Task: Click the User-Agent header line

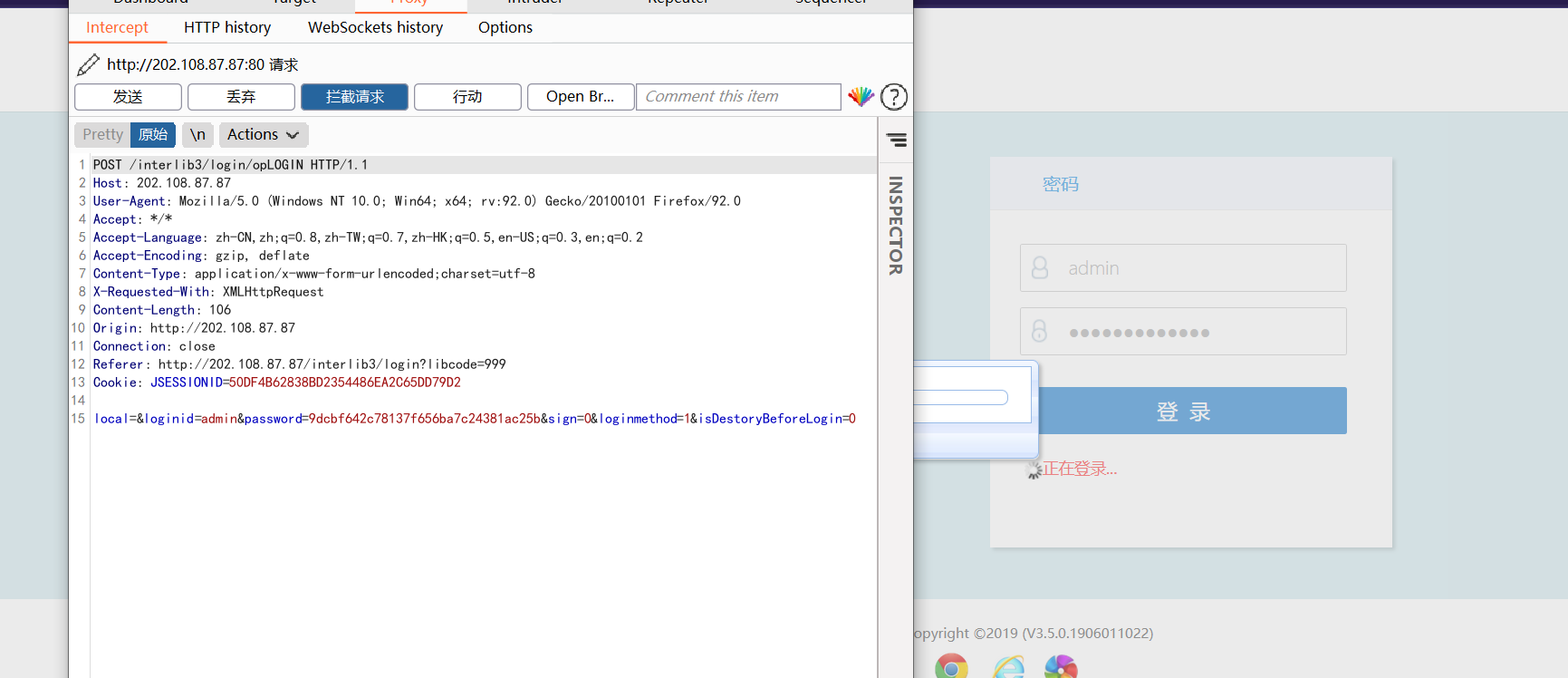Action: [x=417, y=201]
